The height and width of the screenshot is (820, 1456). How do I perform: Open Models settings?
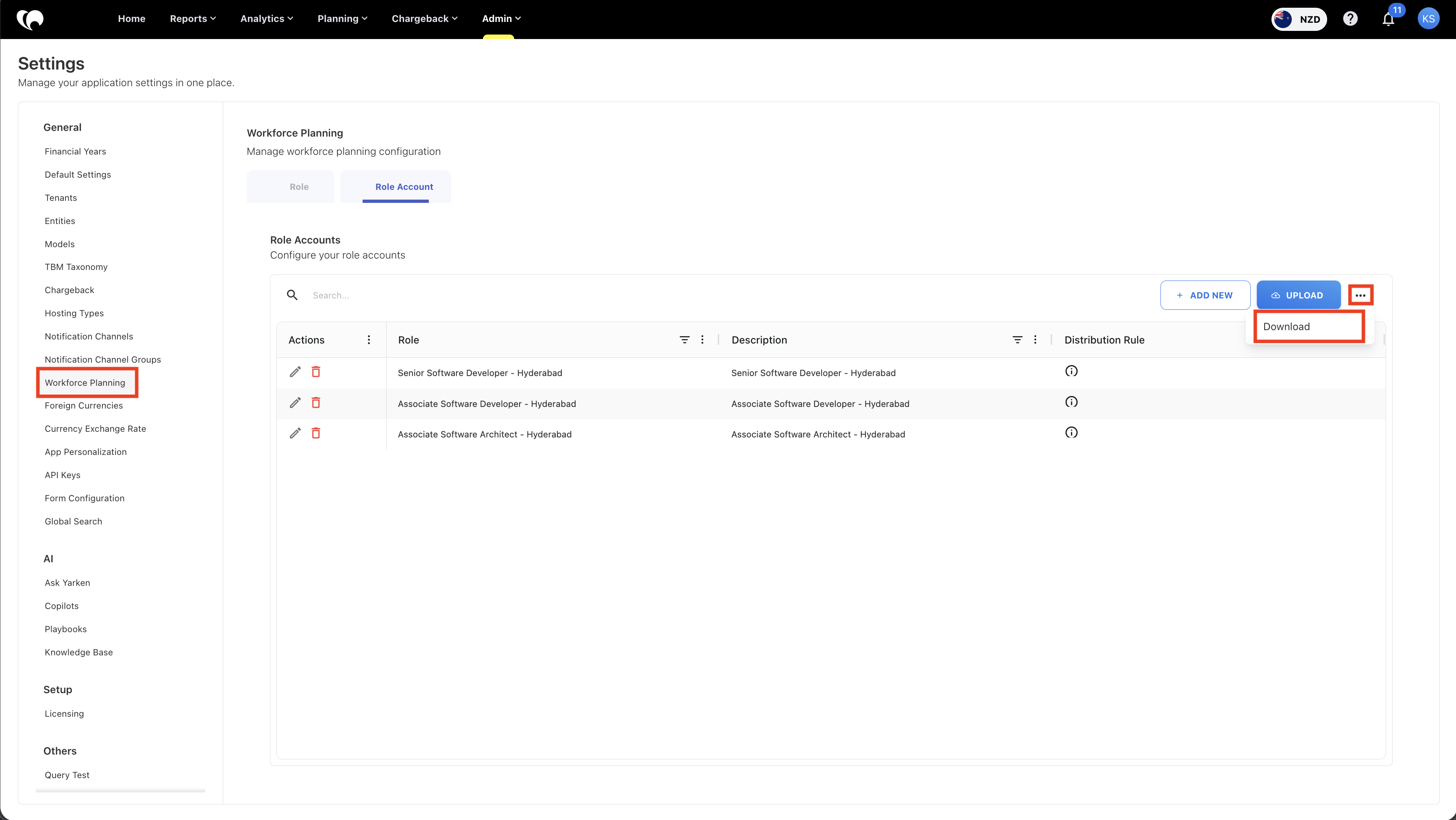tap(60, 244)
